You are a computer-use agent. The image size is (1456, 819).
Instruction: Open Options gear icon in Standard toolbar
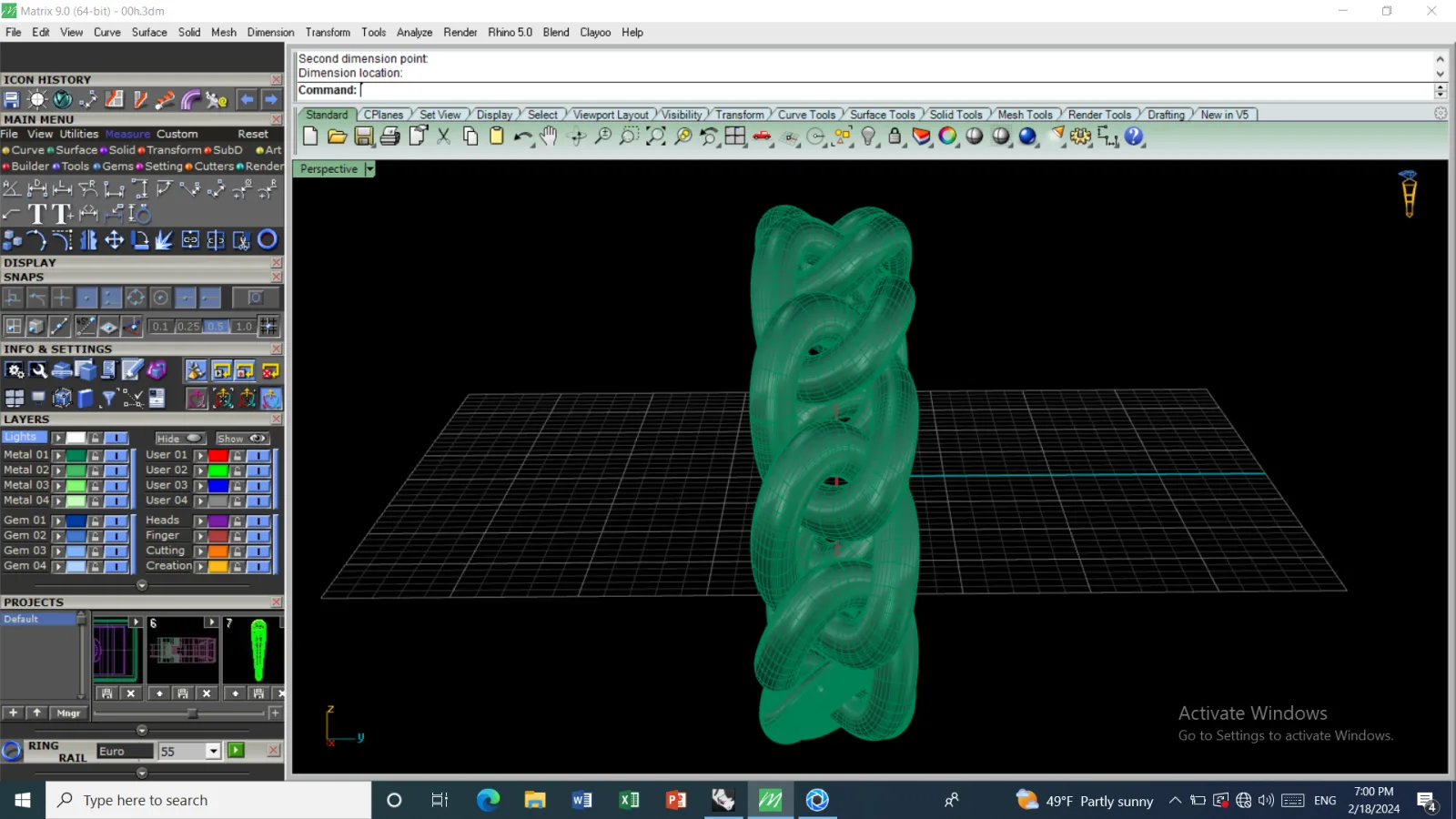click(1080, 136)
